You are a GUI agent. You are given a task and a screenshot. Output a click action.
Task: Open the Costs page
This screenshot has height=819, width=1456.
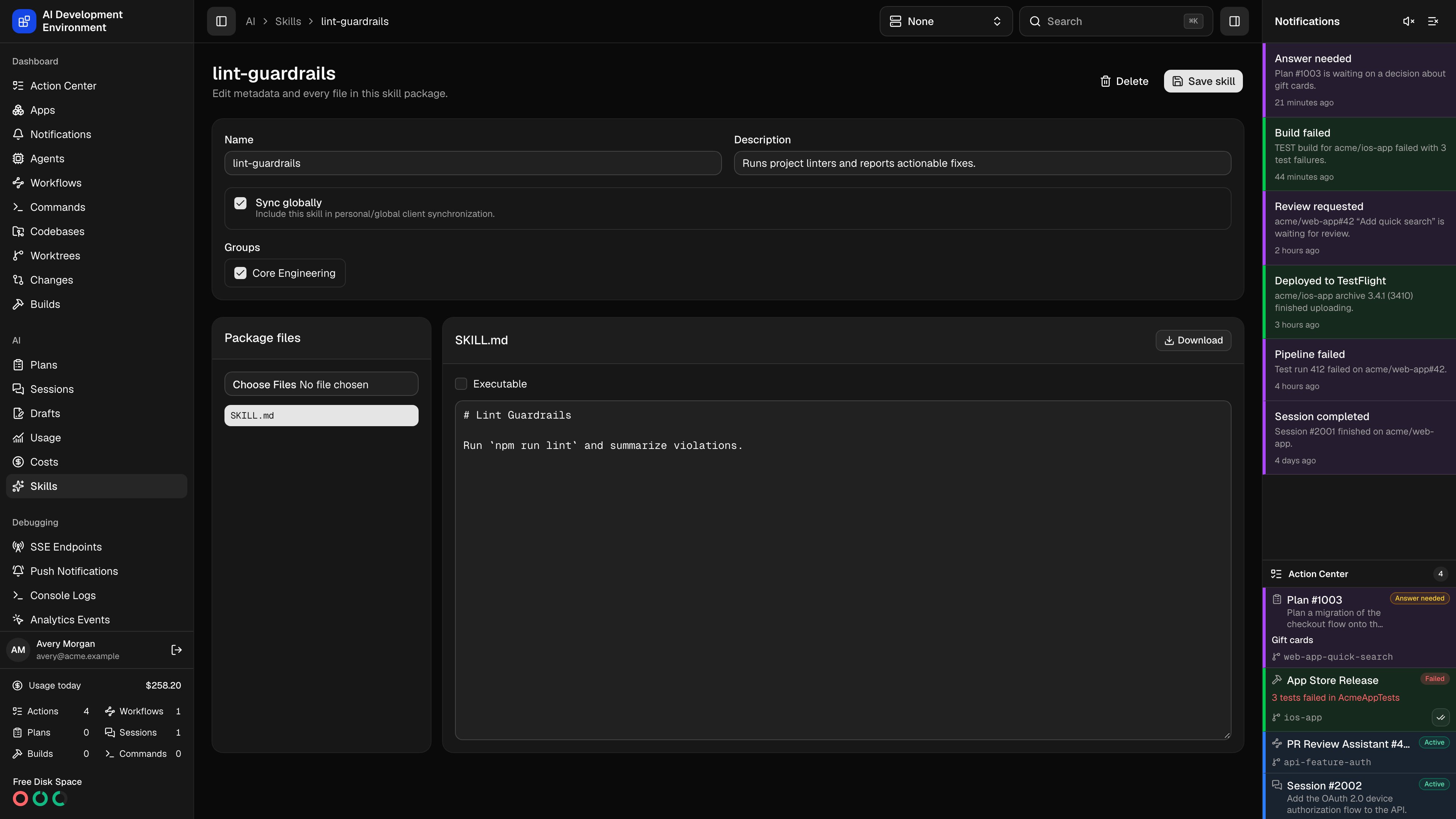tap(96, 462)
